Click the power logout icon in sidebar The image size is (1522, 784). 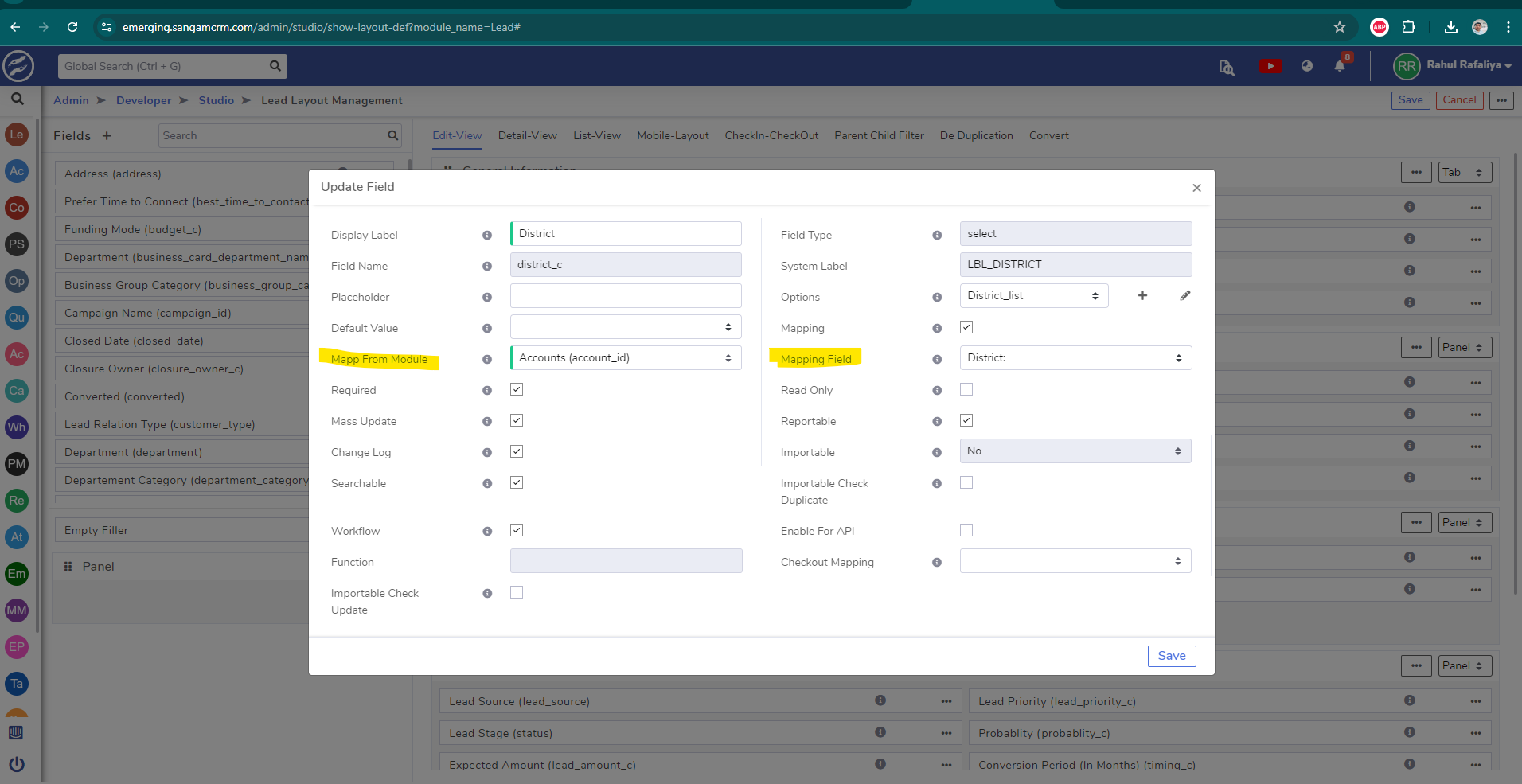(17, 764)
